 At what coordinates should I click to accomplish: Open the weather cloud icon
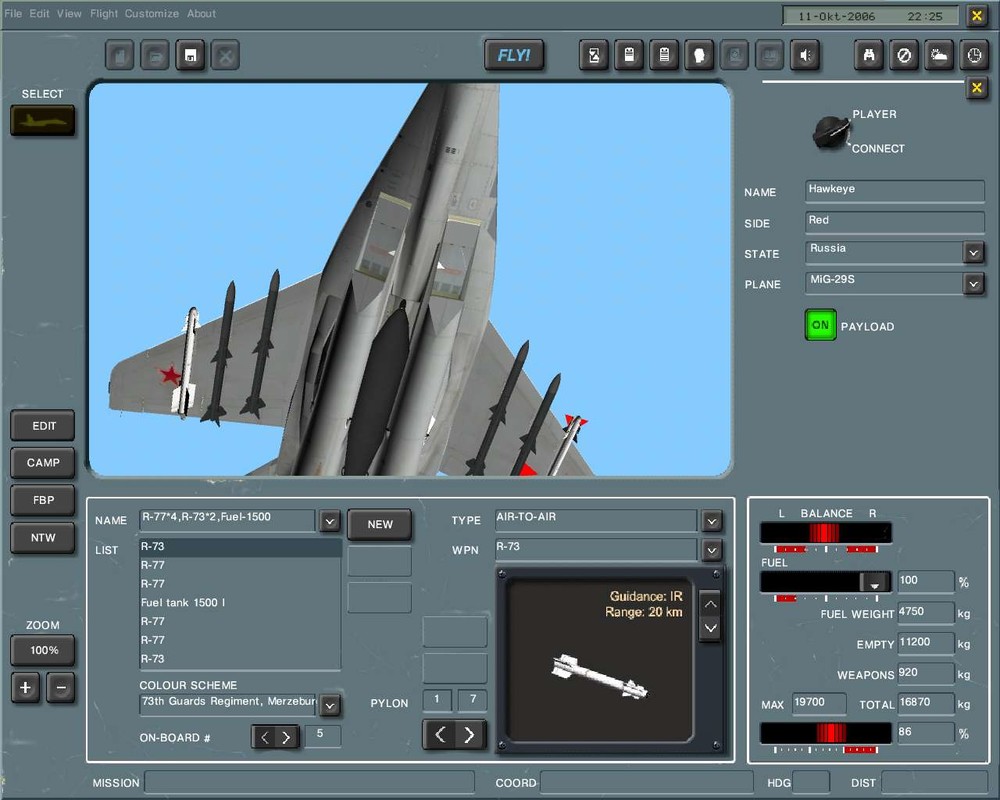coord(939,56)
